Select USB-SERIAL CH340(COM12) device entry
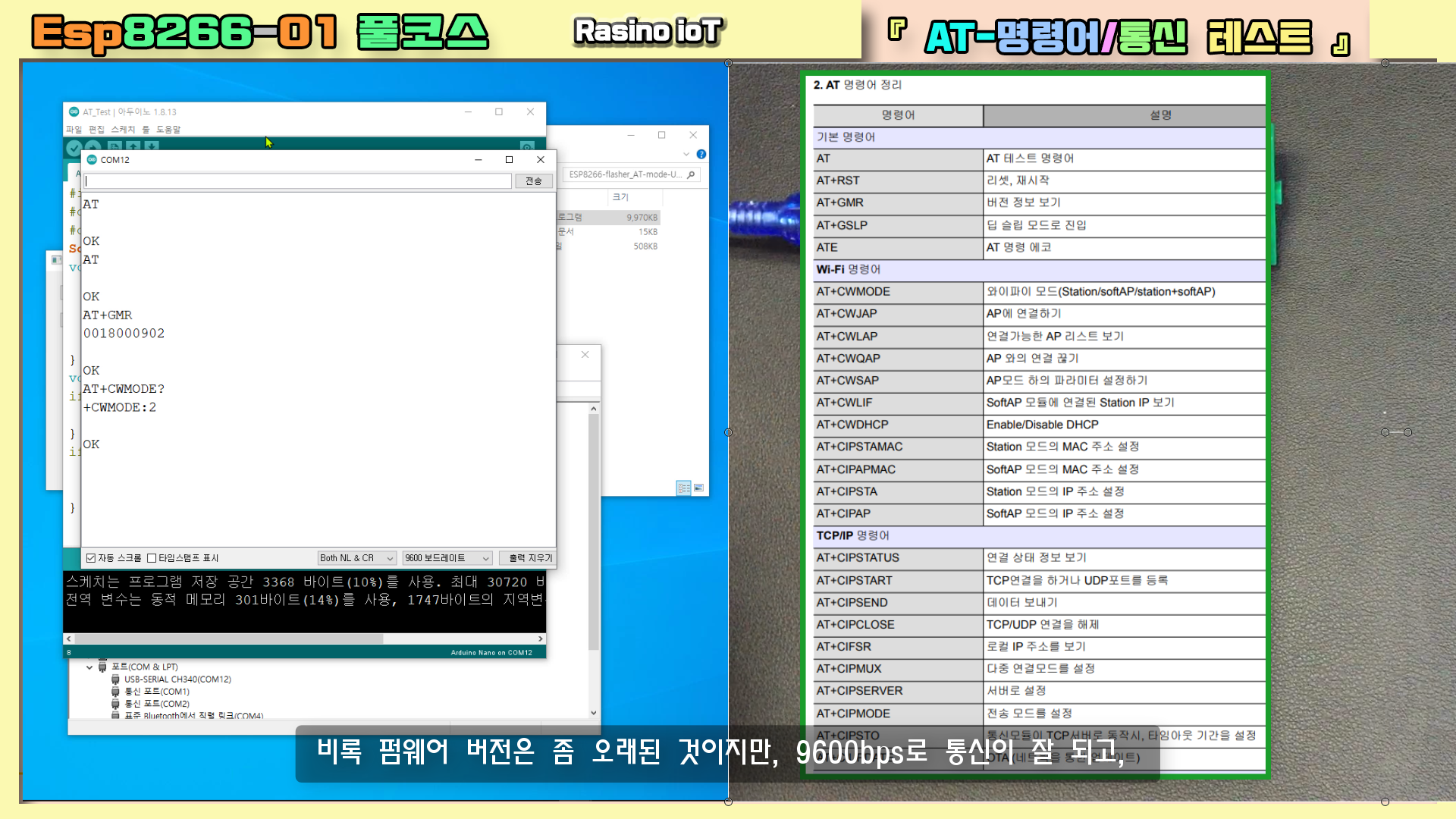 (x=177, y=679)
